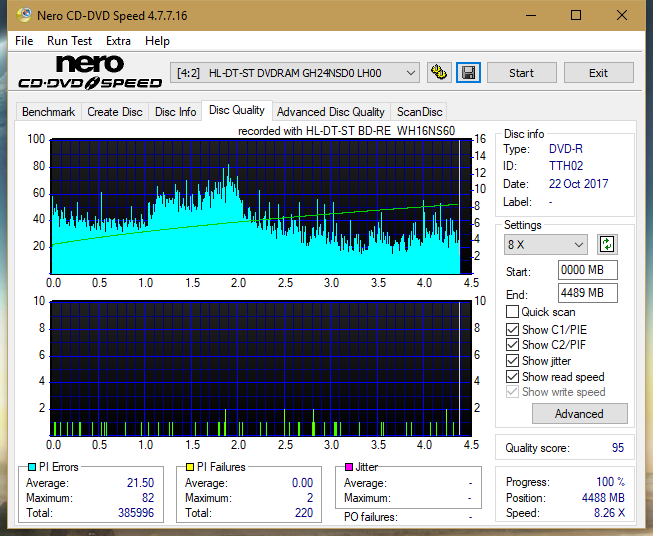Click the magenta Jitter legend swatch

coord(349,467)
